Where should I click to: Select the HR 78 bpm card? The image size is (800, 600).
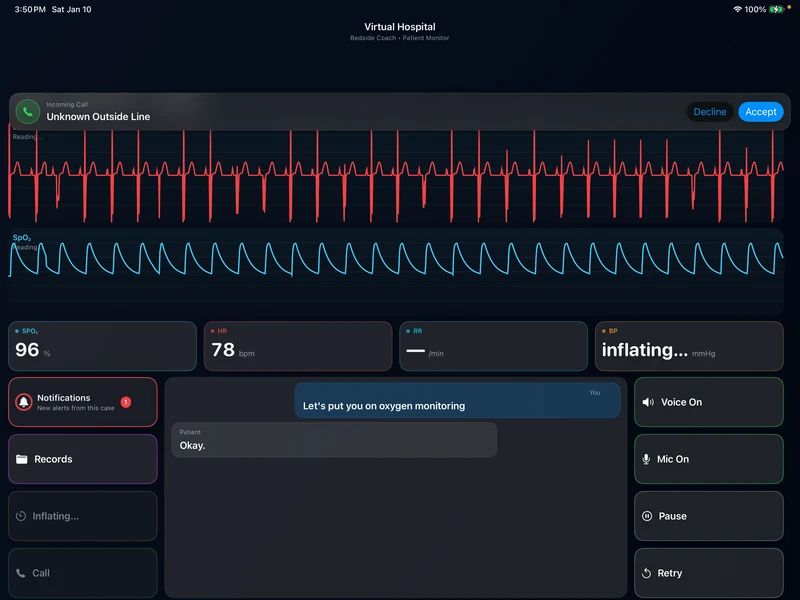tap(298, 346)
